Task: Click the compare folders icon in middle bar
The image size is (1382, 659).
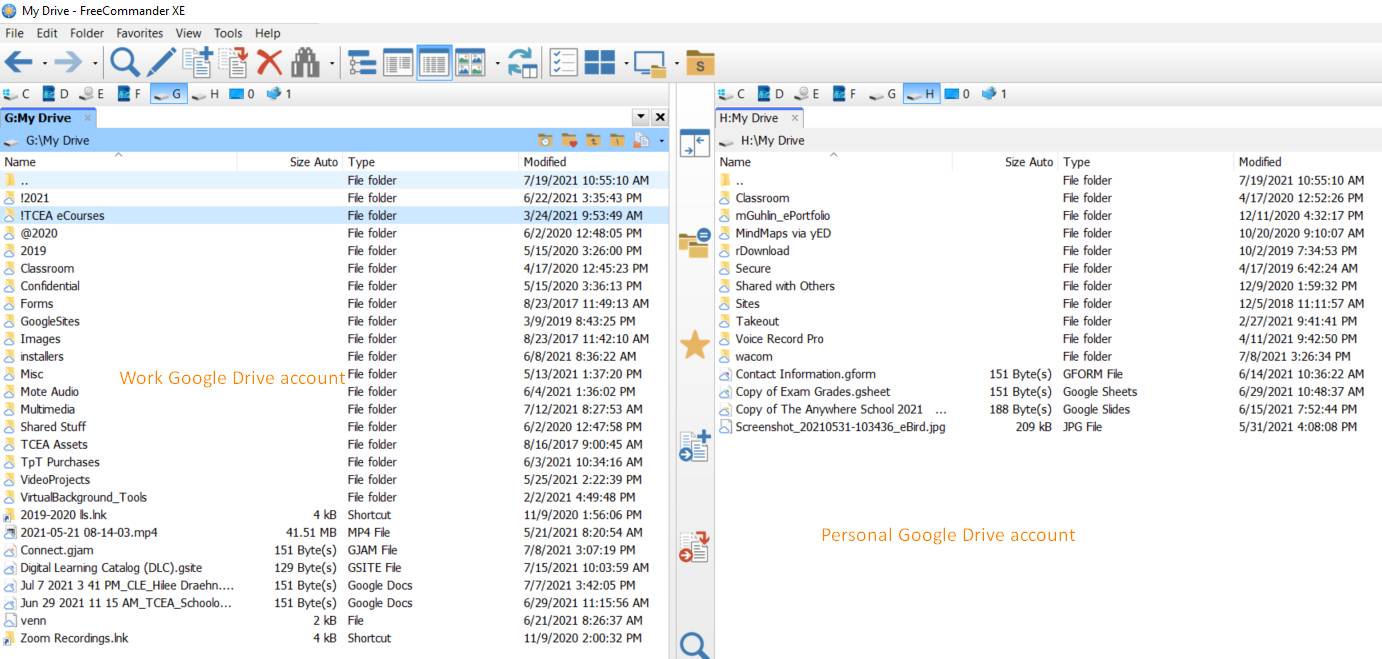Action: coord(694,242)
